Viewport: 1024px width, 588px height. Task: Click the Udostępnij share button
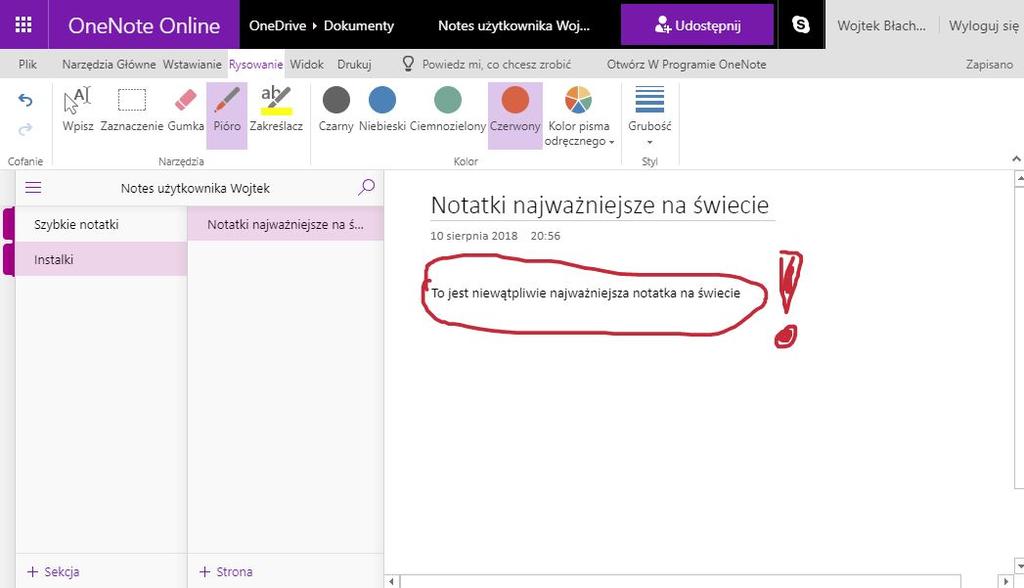click(697, 25)
